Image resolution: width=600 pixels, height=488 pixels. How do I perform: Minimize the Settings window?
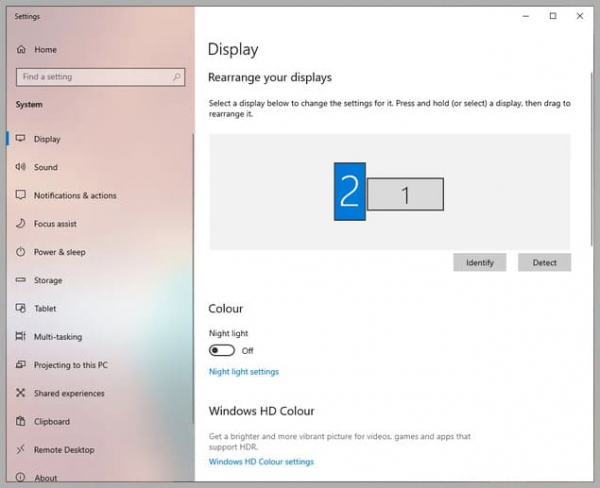click(526, 16)
